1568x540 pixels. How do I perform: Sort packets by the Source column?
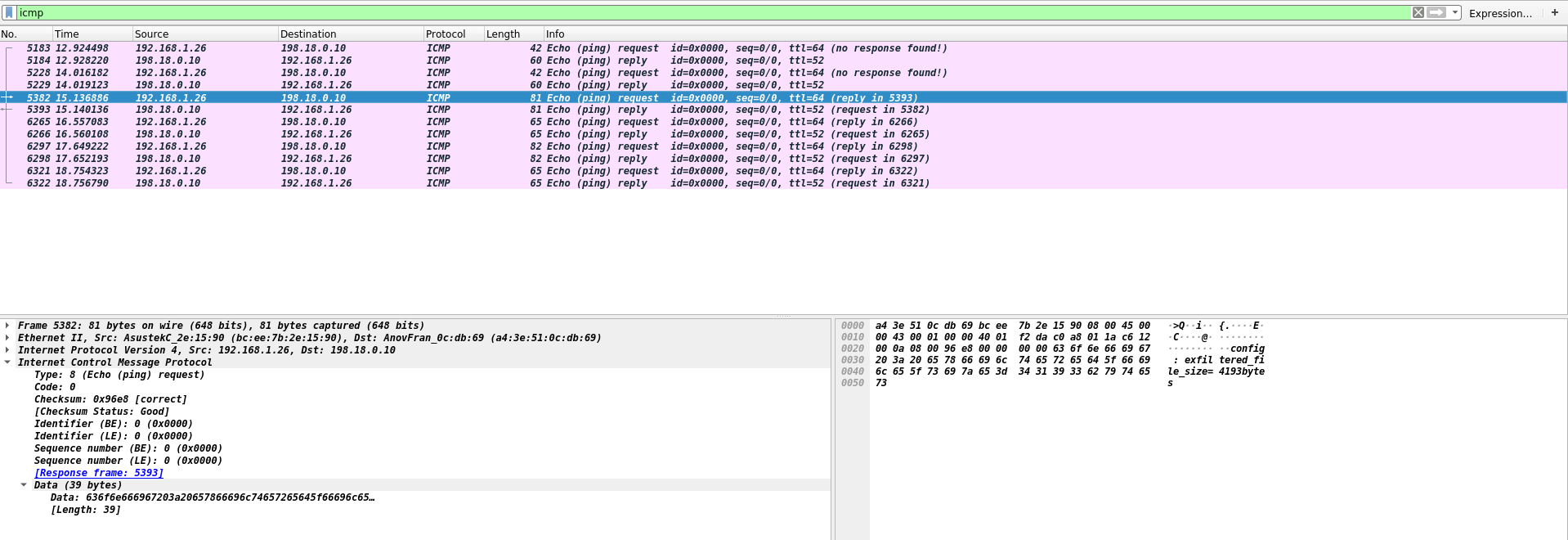pos(205,34)
